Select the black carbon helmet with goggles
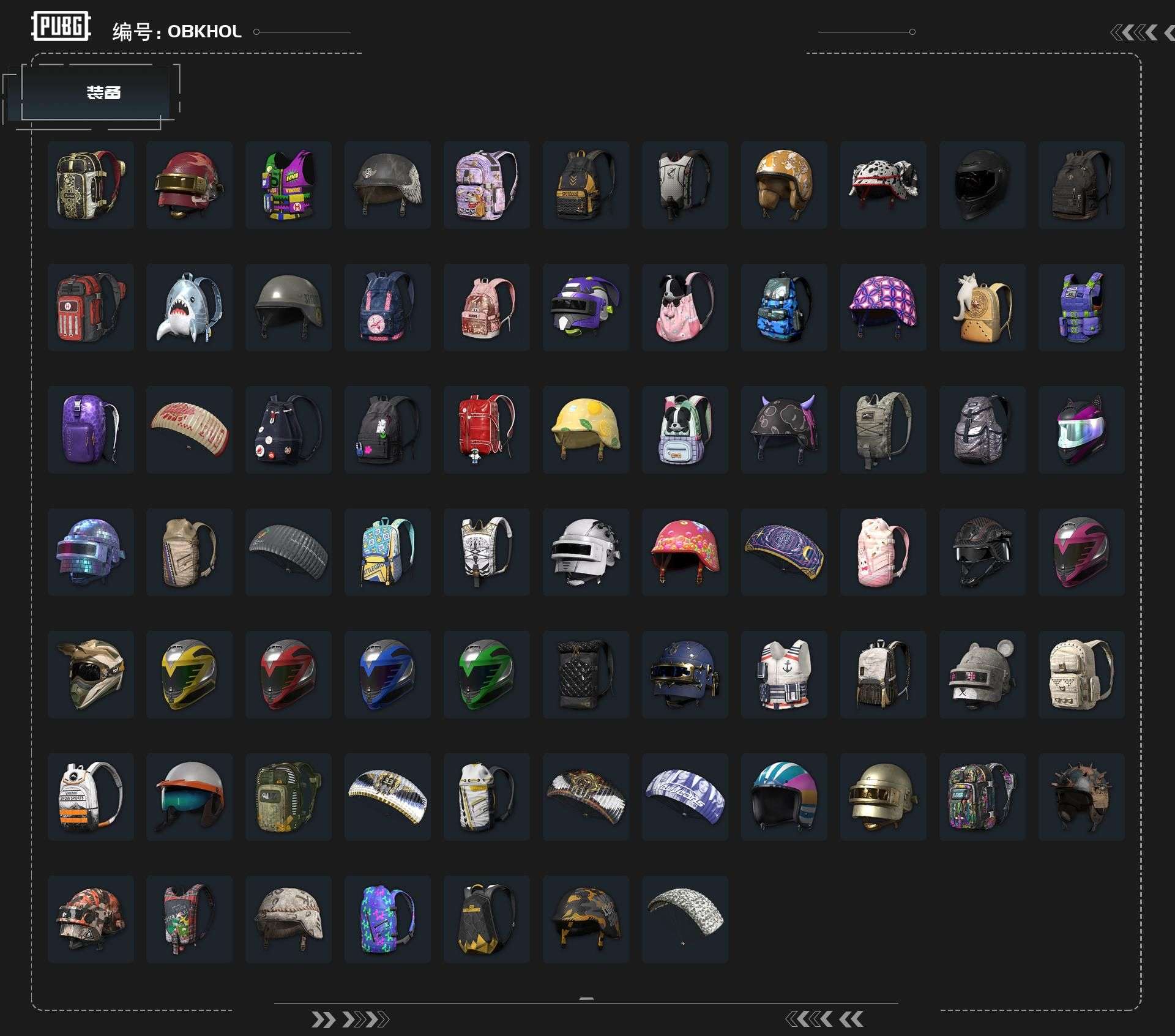 click(983, 552)
